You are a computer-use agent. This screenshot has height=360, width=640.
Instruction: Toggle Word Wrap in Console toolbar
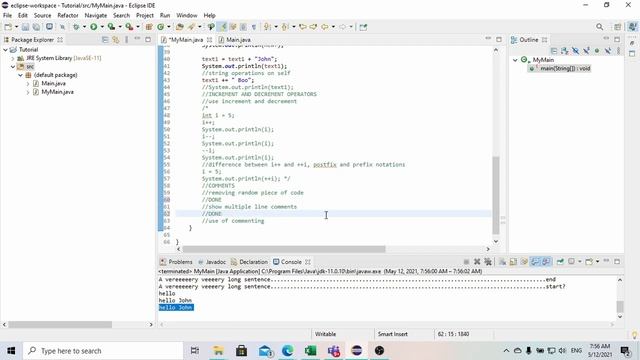click(524, 262)
